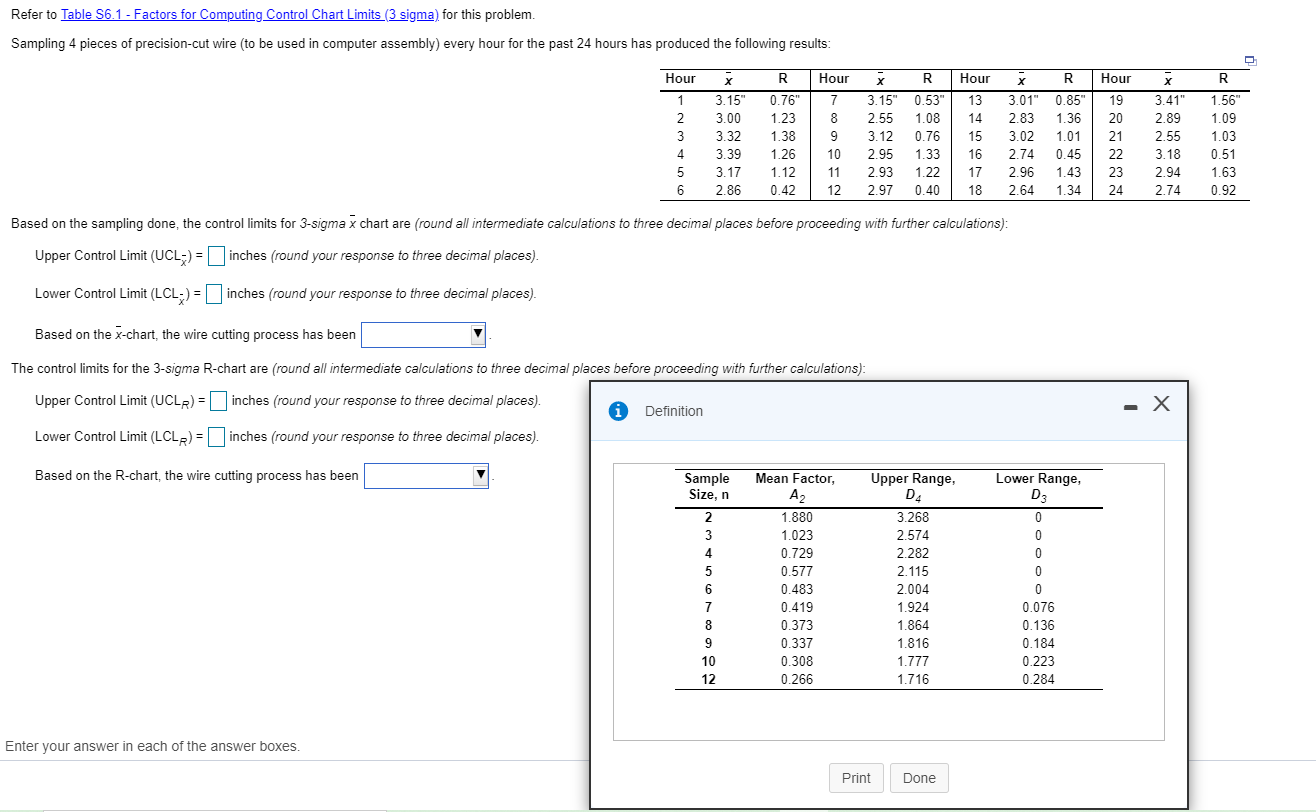The width and height of the screenshot is (1316, 812).
Task: Click the UCL x-bar answer box
Action: [216, 255]
